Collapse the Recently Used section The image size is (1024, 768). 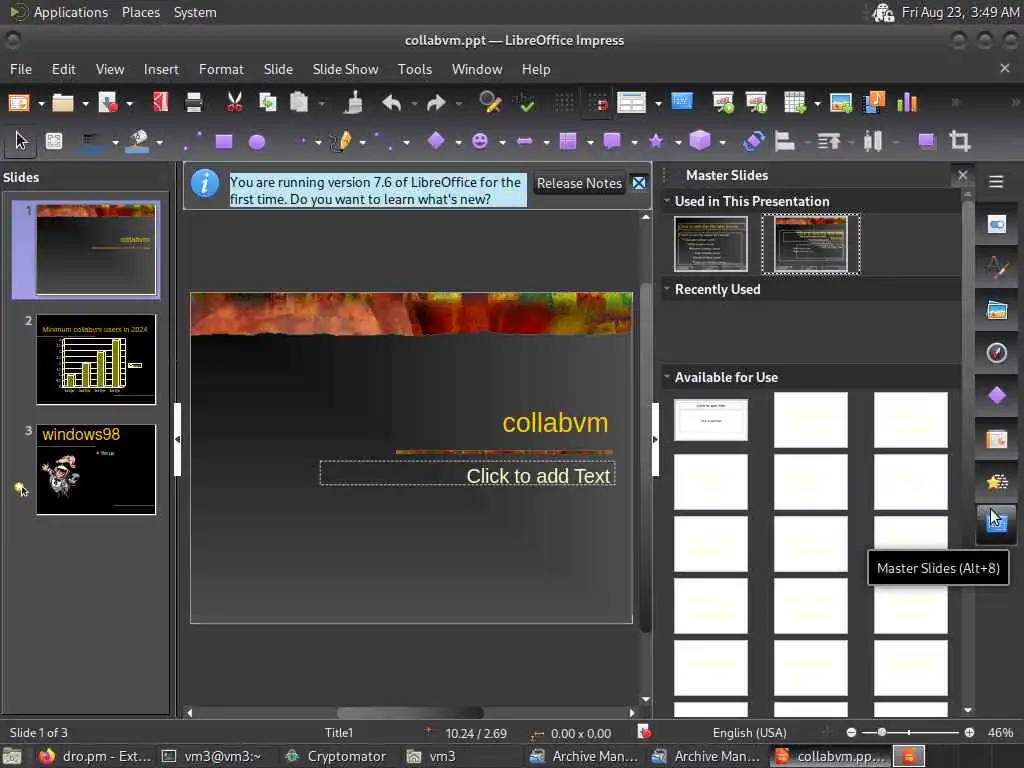(667, 288)
